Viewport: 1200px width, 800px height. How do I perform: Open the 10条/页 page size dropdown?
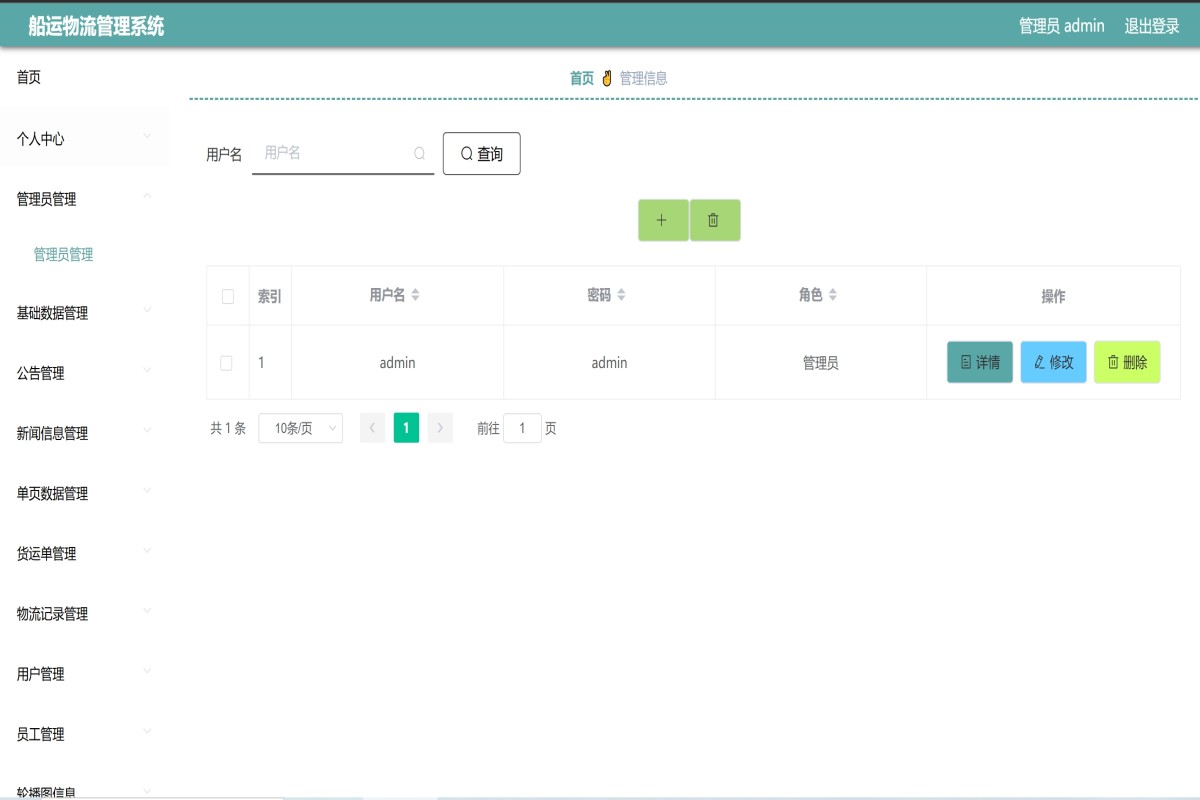(x=299, y=427)
